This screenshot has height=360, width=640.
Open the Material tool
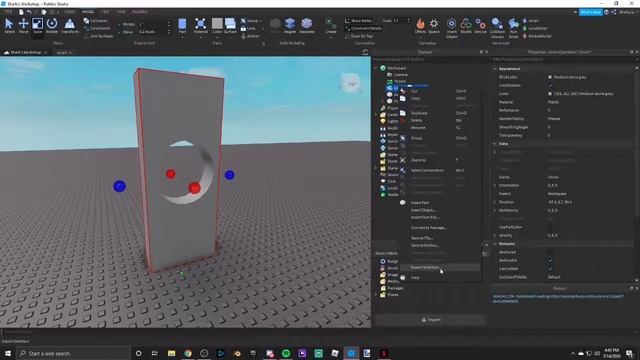(x=200, y=26)
